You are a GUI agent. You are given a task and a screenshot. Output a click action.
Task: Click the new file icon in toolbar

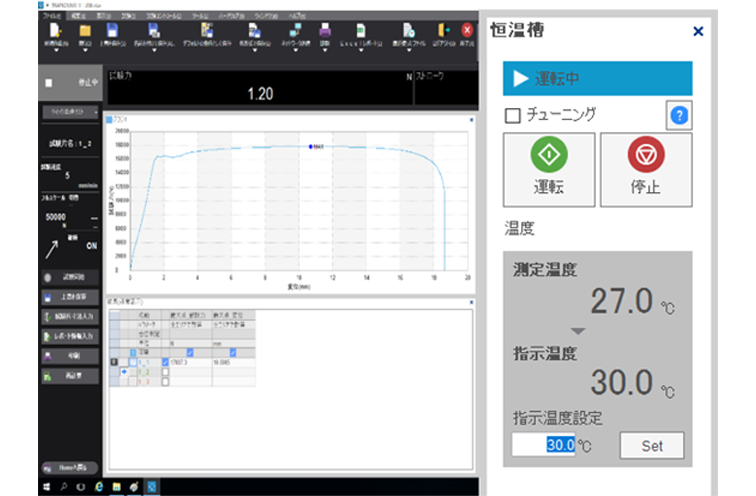pyautogui.click(x=55, y=31)
